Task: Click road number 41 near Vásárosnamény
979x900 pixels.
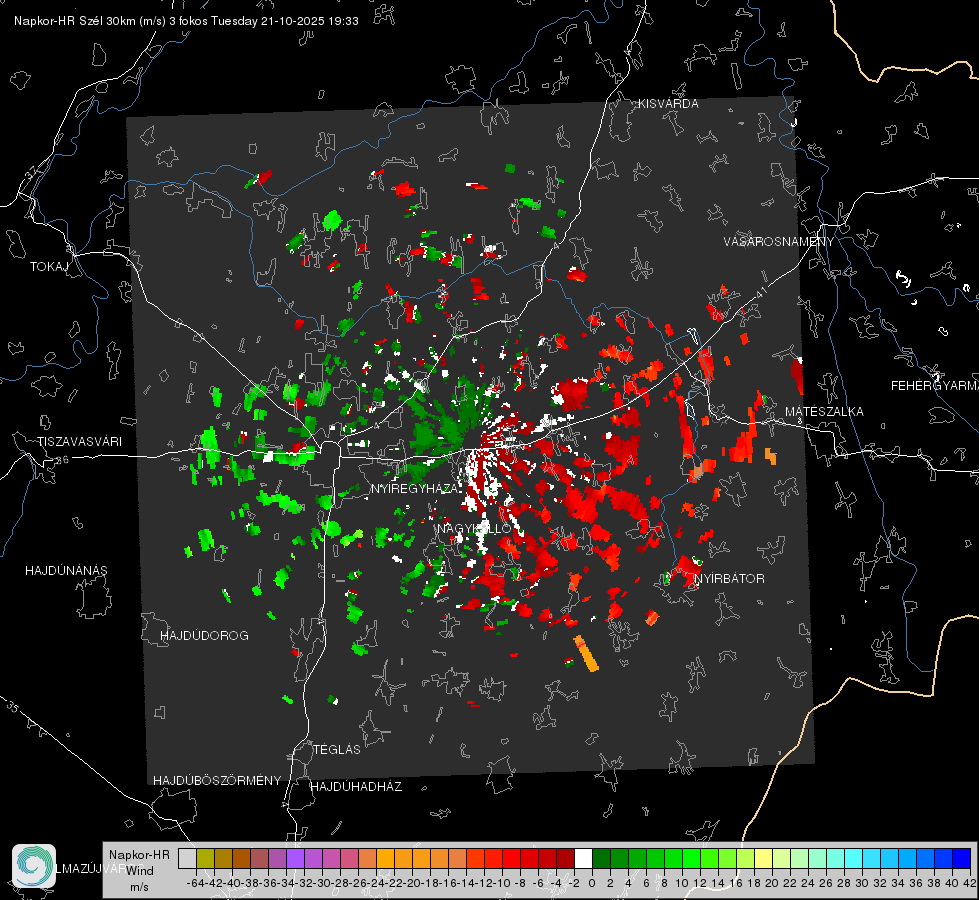Action: (x=761, y=292)
